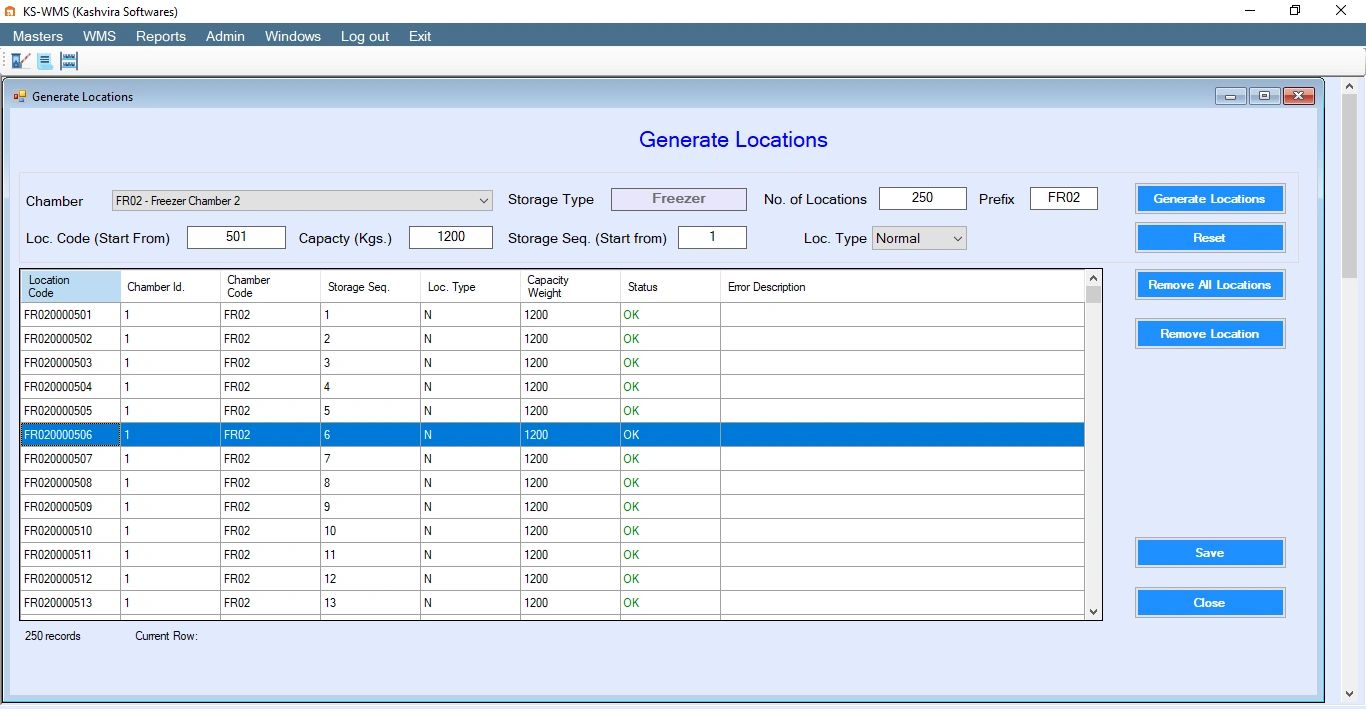The height and width of the screenshot is (709, 1366).
Task: Click Log out in the menu bar
Action: 364,36
